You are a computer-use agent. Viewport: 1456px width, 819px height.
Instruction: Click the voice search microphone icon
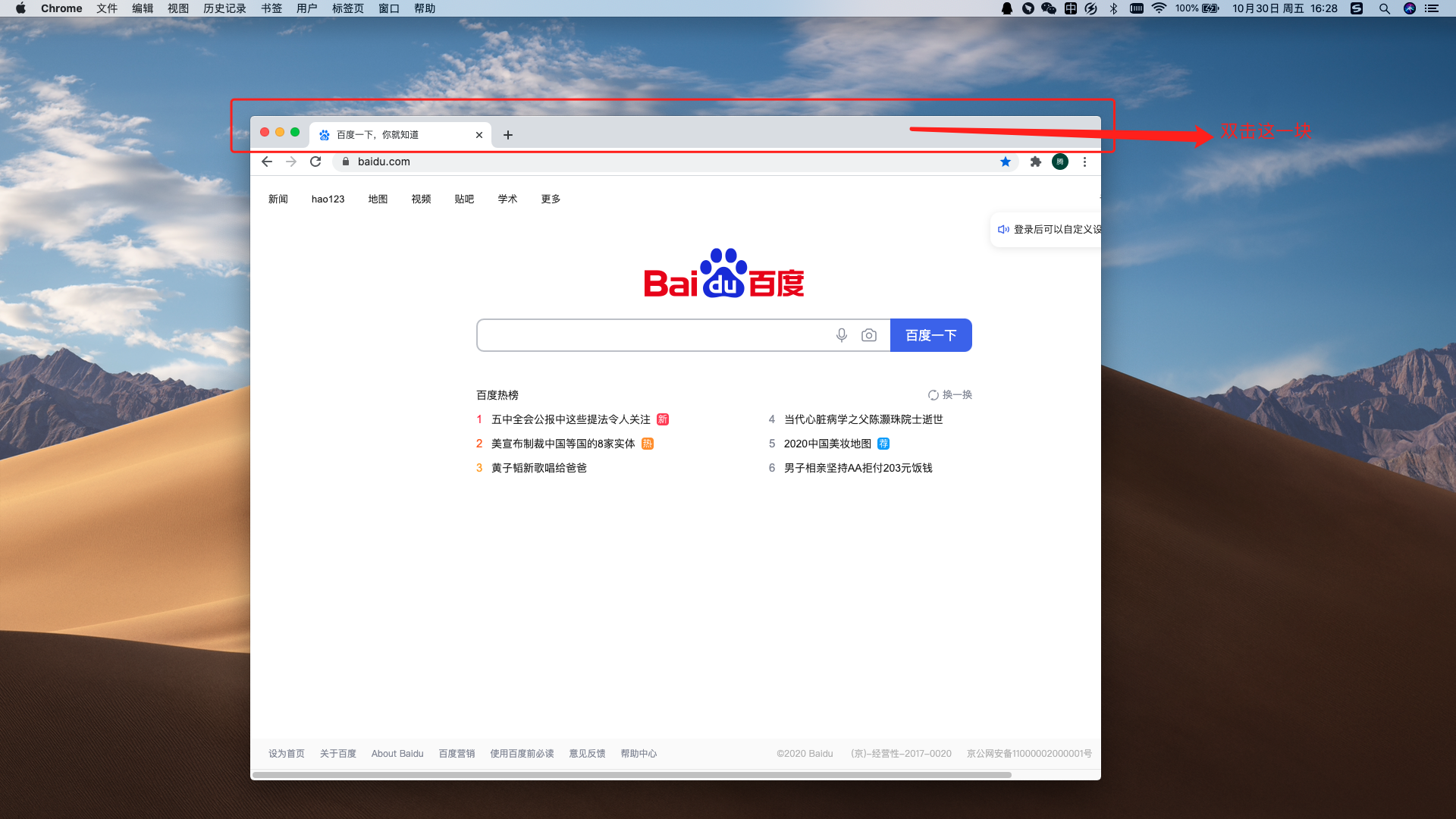pos(842,335)
